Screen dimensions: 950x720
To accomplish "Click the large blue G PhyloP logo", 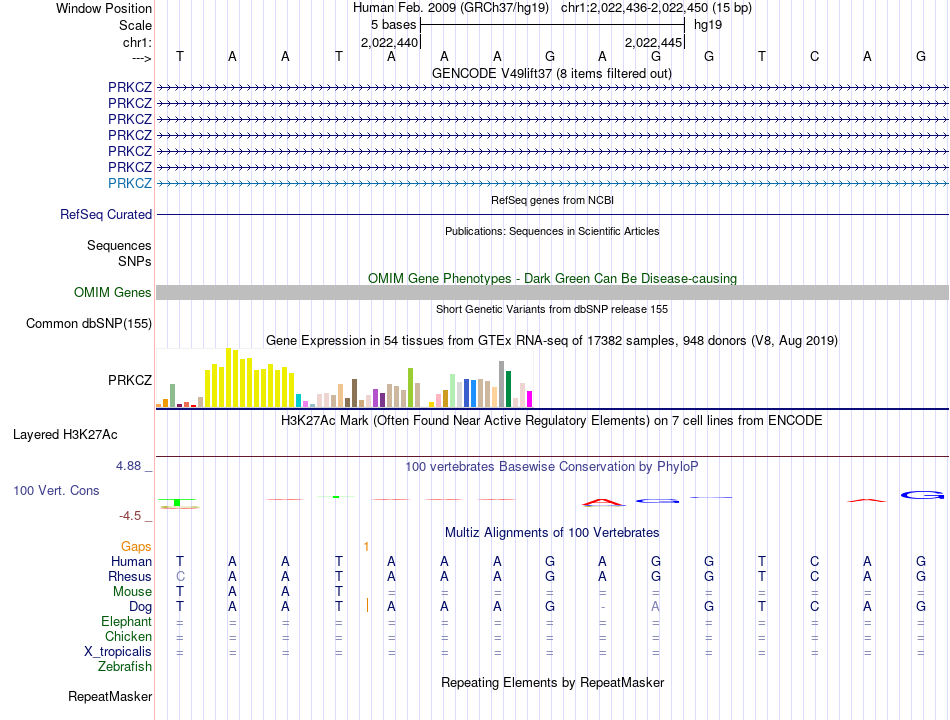I will [922, 495].
